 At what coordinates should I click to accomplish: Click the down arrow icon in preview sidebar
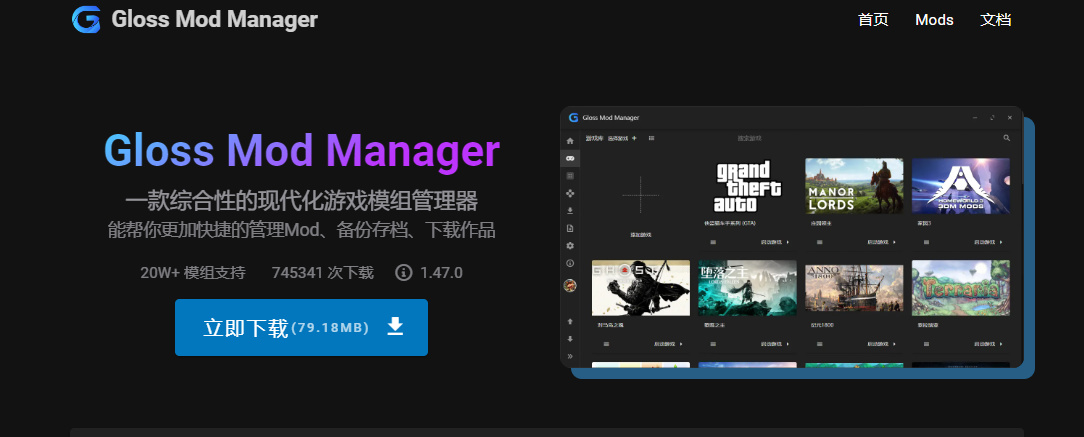point(570,339)
